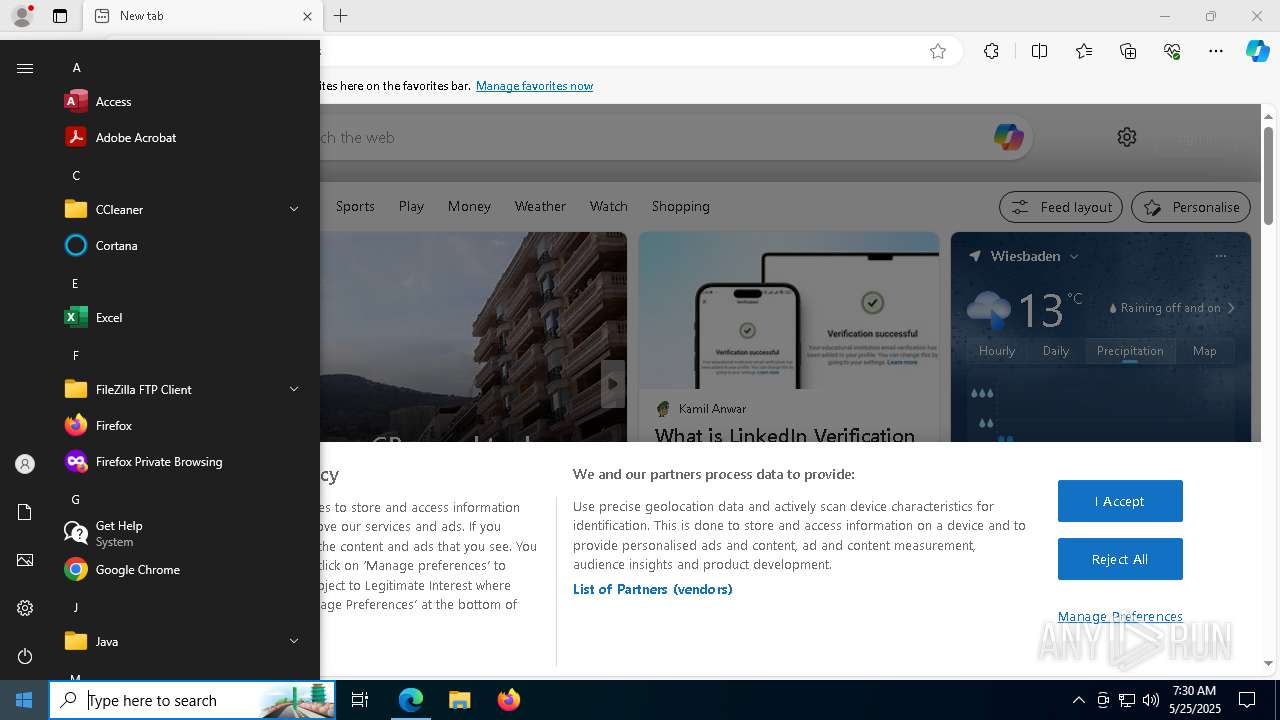Open Access from the Start menu

pos(185,102)
